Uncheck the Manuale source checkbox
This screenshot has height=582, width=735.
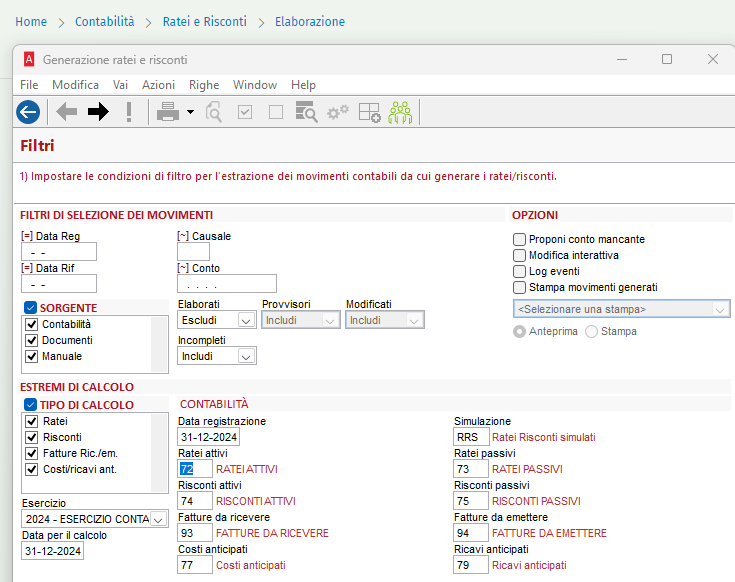[31, 356]
